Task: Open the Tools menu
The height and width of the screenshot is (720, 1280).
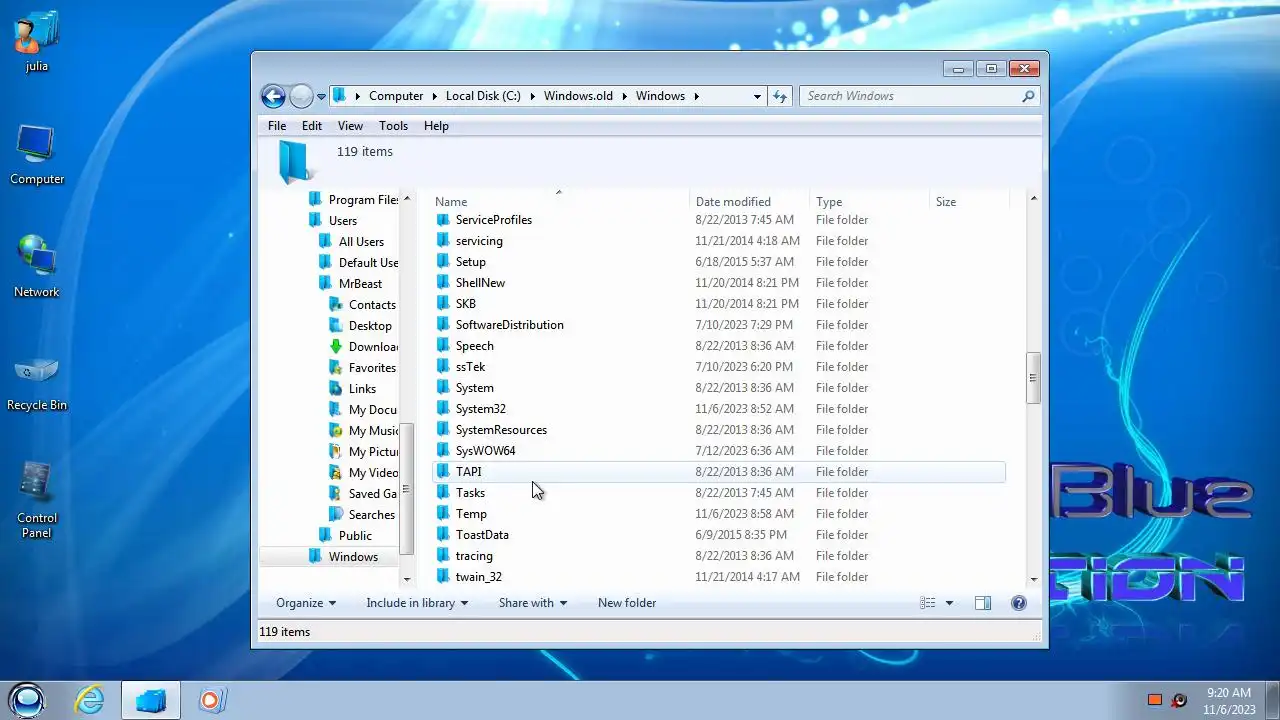Action: point(393,126)
